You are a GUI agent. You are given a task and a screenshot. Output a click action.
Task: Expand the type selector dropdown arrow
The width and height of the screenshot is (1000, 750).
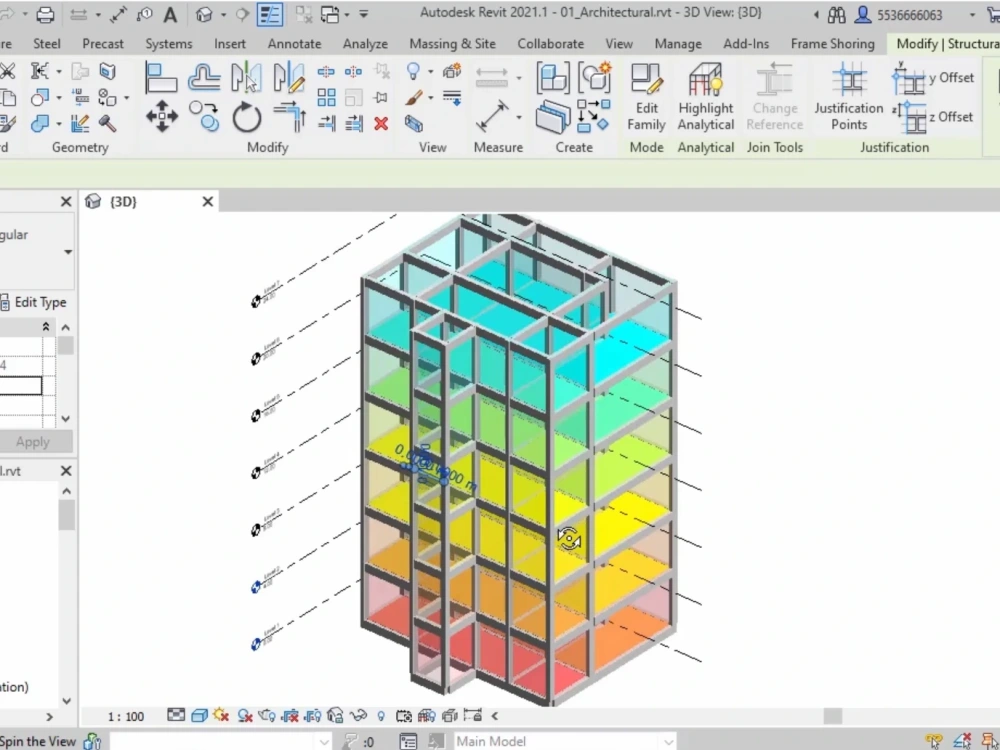[66, 251]
